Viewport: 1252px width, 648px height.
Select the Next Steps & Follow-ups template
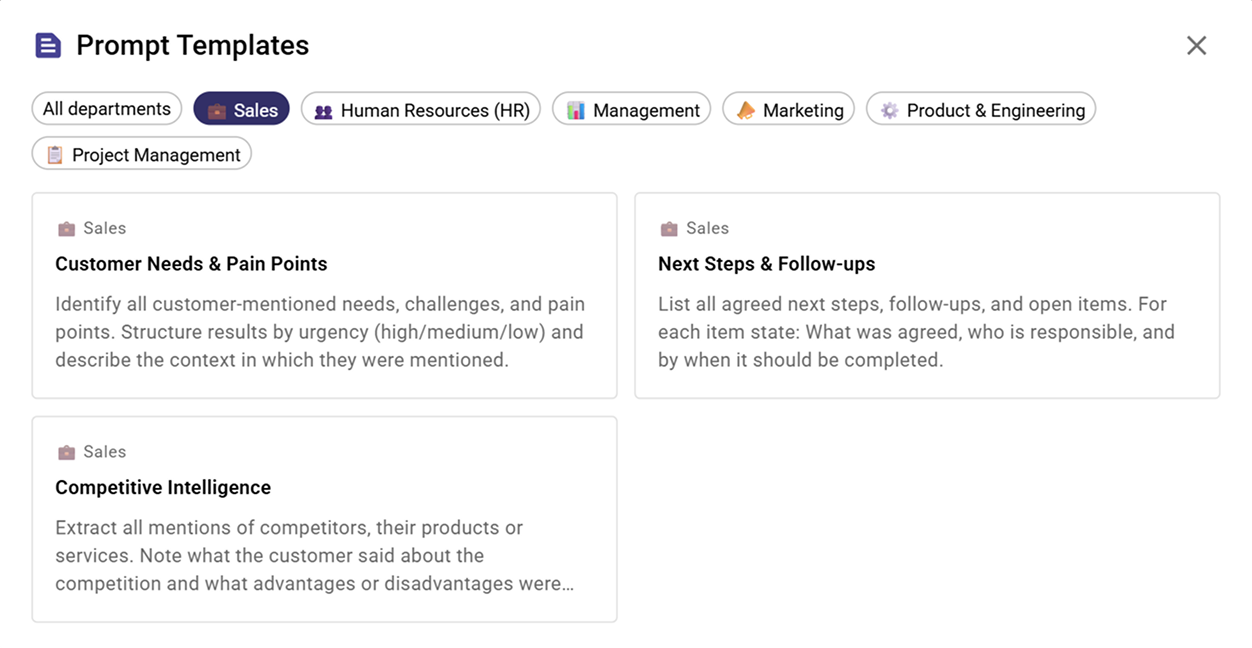coord(927,296)
